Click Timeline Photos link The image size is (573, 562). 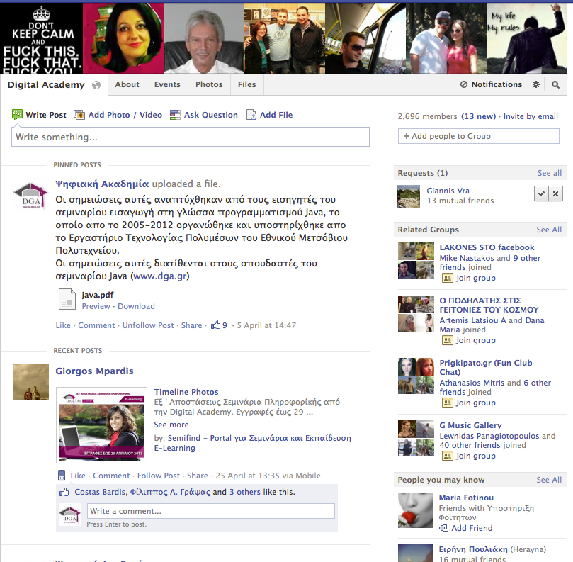[x=186, y=392]
